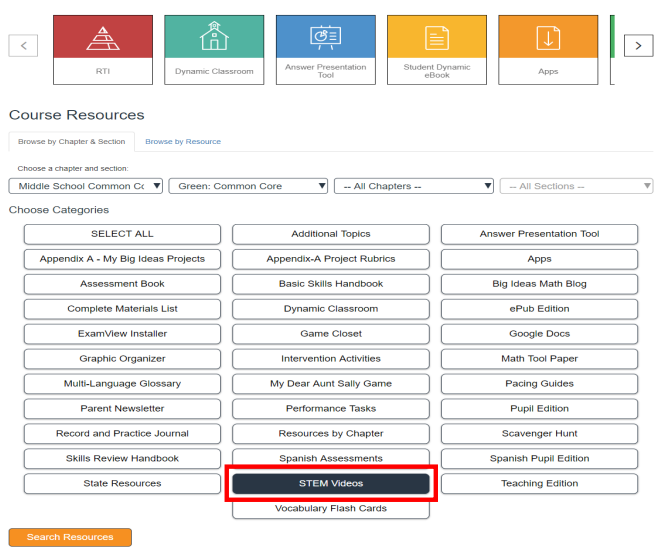
Task: Pick the Google Docs category
Action: (540, 334)
